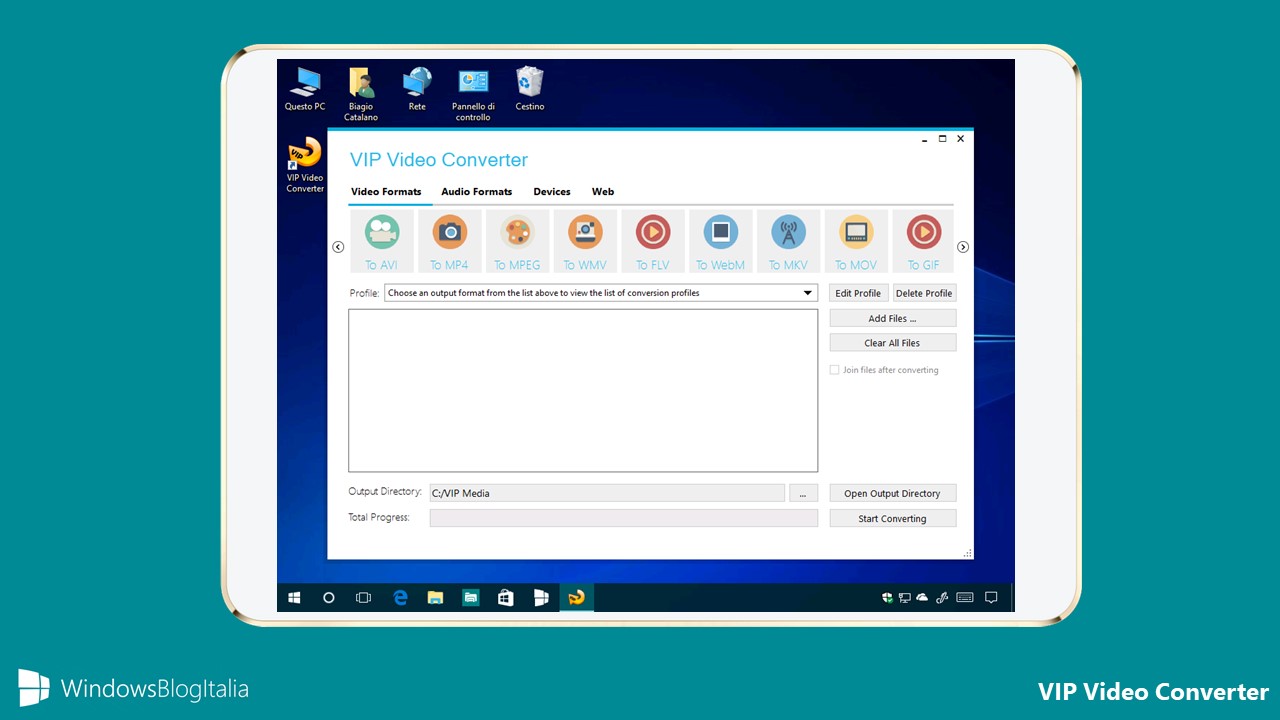Launch Microsoft Edge from the taskbar
Screen dimensions: 1280x720
[x=400, y=598]
